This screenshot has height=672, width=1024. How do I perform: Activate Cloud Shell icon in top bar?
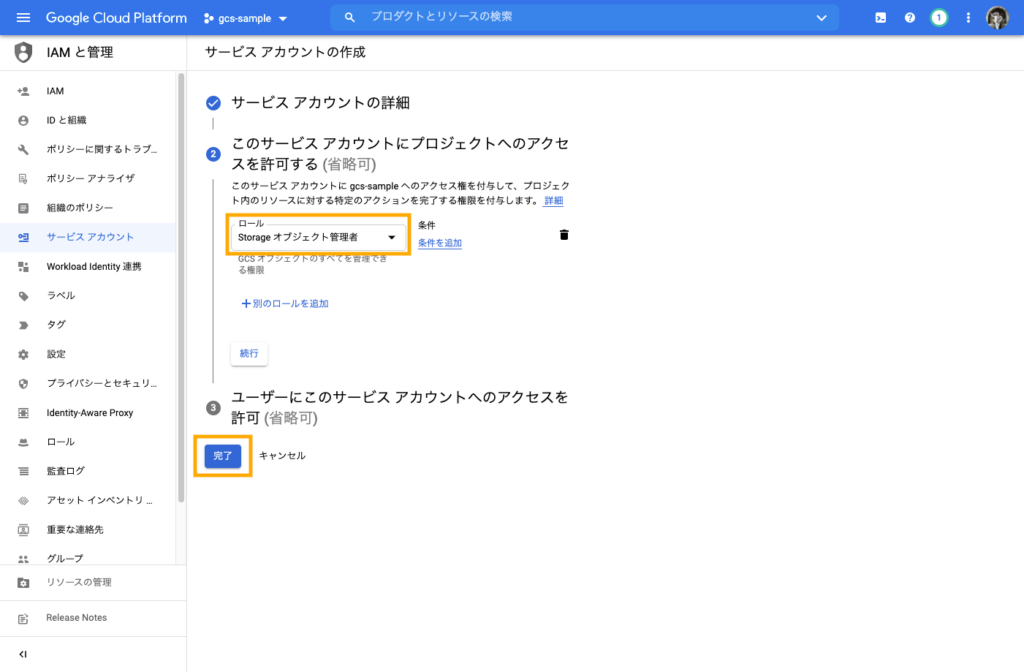tap(881, 18)
